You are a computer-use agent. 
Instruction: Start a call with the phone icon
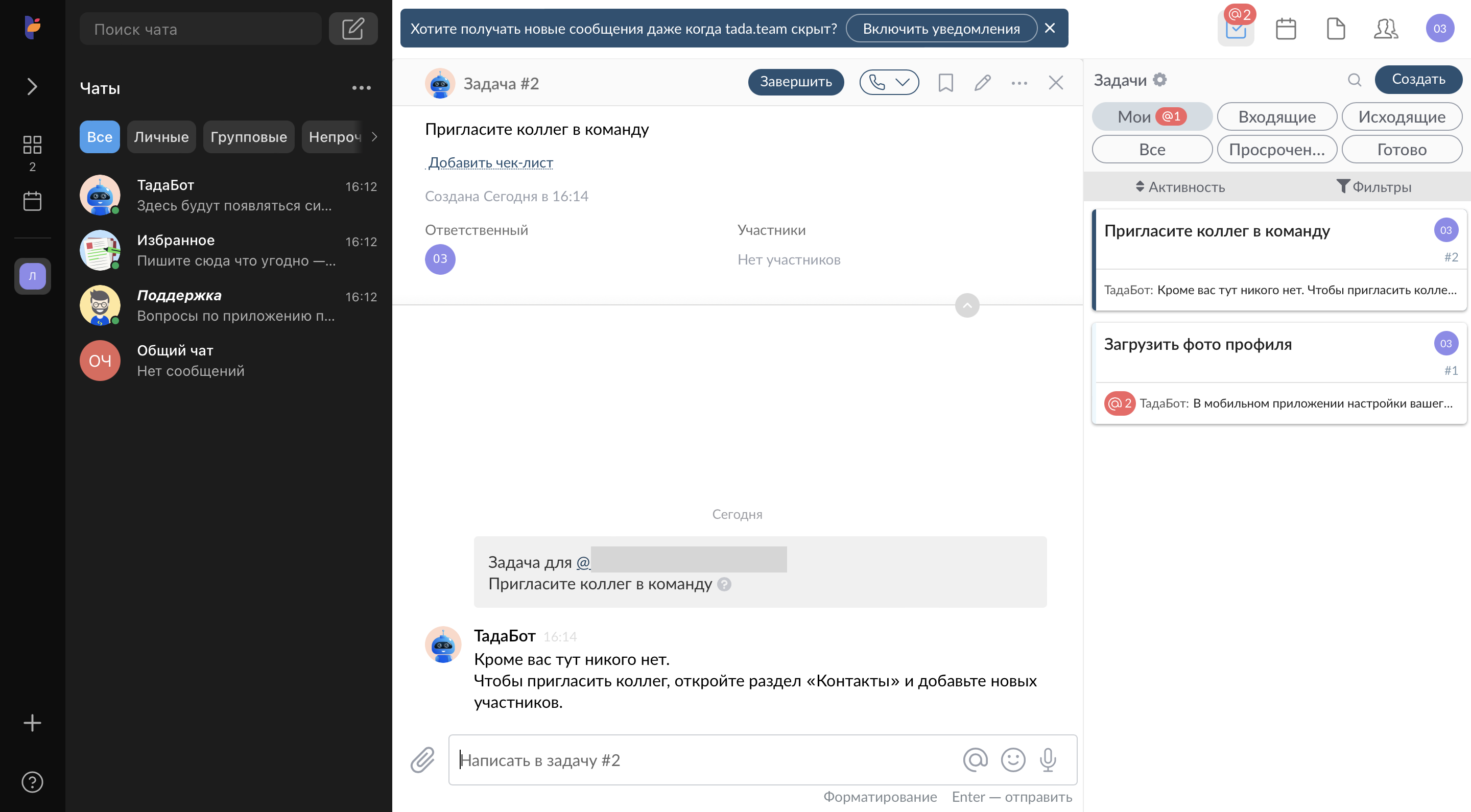(877, 83)
